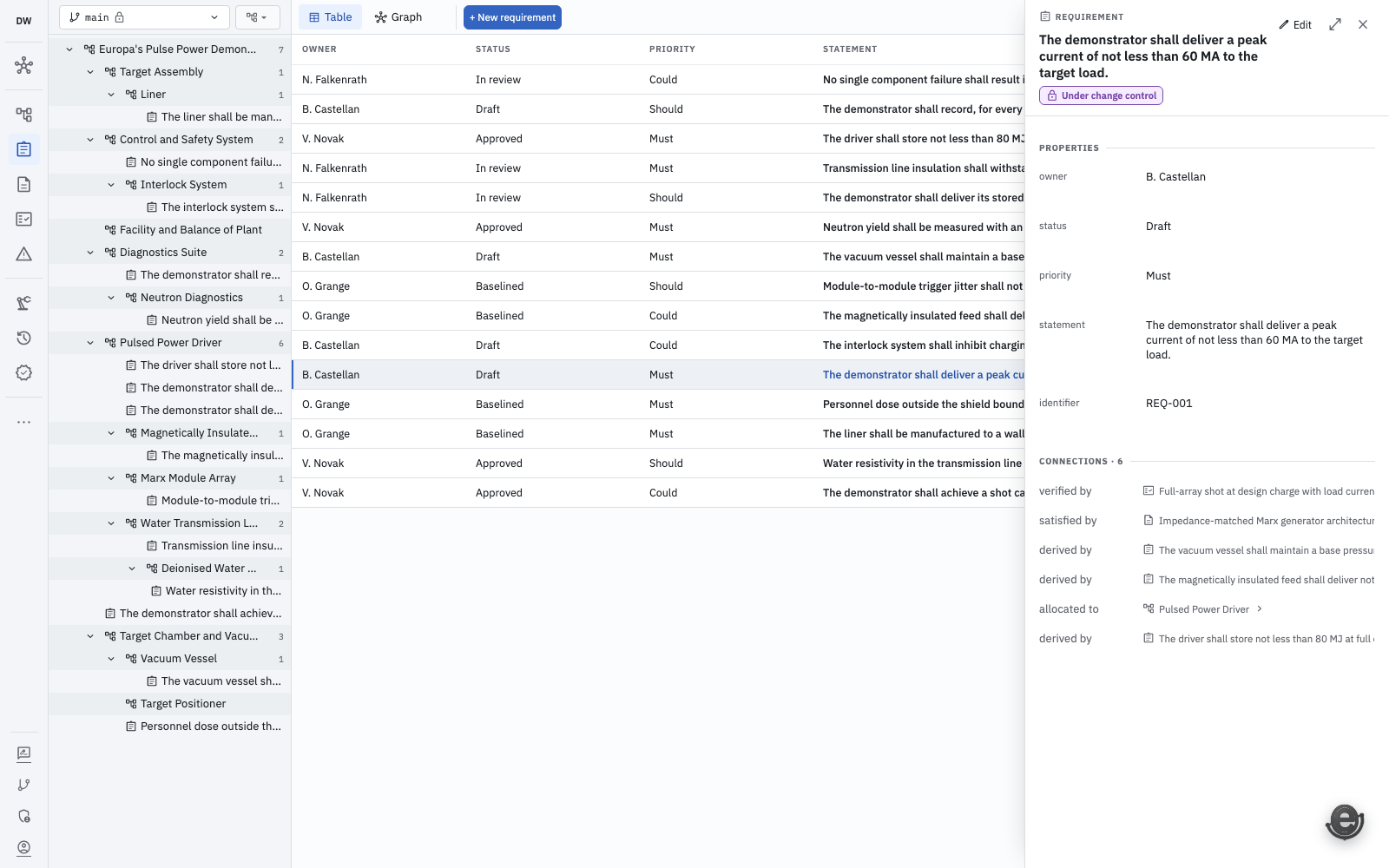1389x868 pixels.
Task: Select the Target Positioner tree item
Action: [x=169, y=704]
